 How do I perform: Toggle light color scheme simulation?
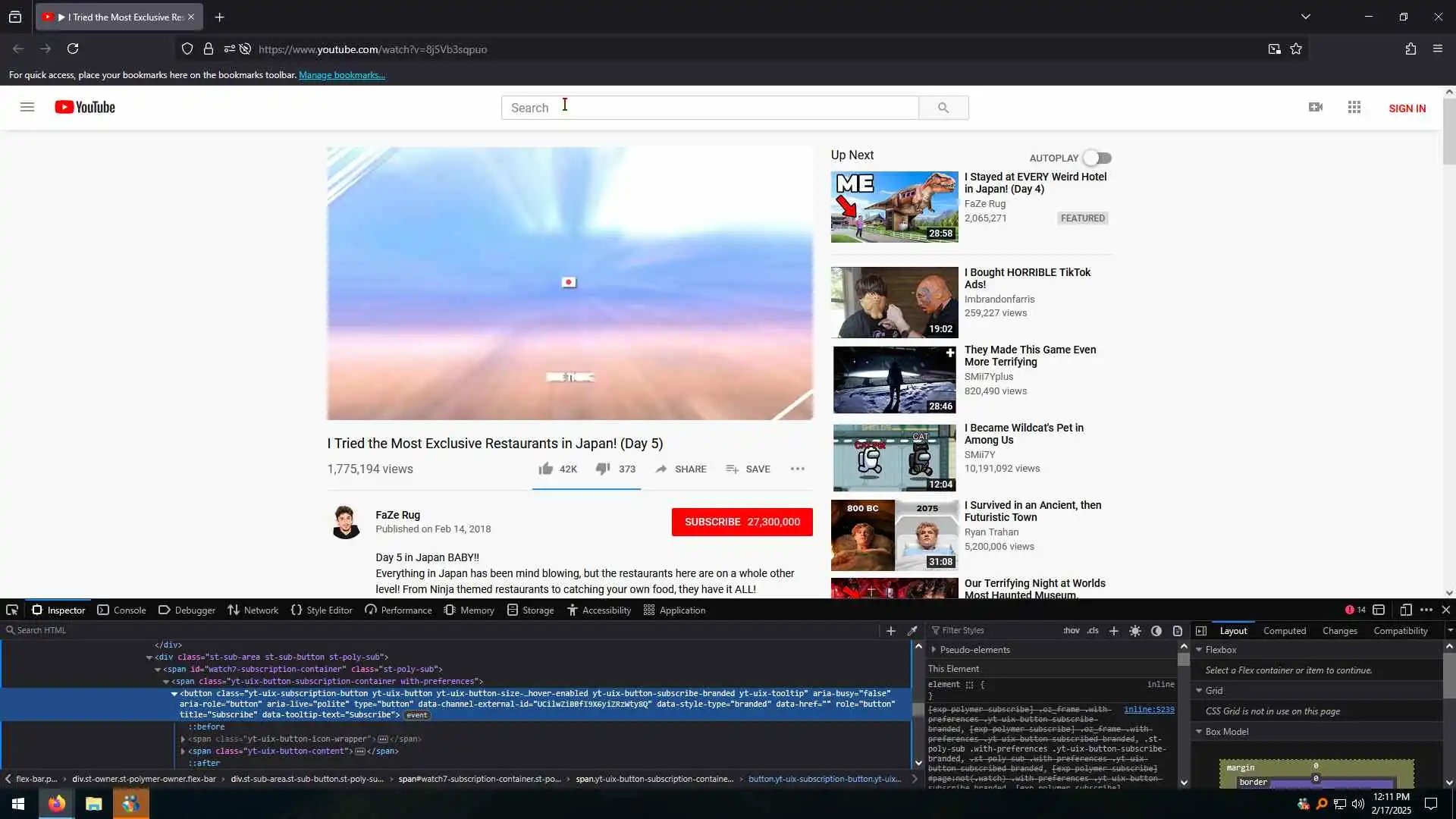(1135, 631)
